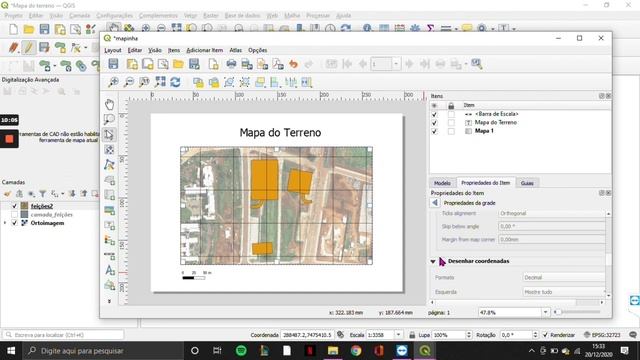Image resolution: width=640 pixels, height=360 pixels.
Task: Click the Save as Template icon
Action: [194, 64]
